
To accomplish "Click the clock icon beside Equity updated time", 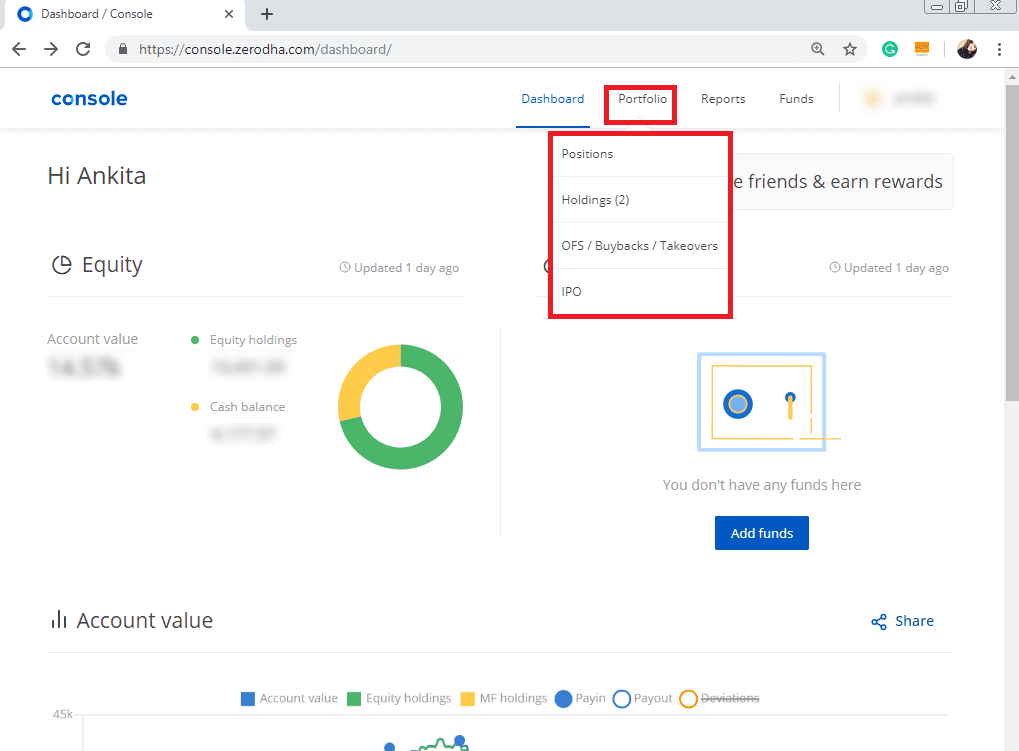I will coord(345,268).
